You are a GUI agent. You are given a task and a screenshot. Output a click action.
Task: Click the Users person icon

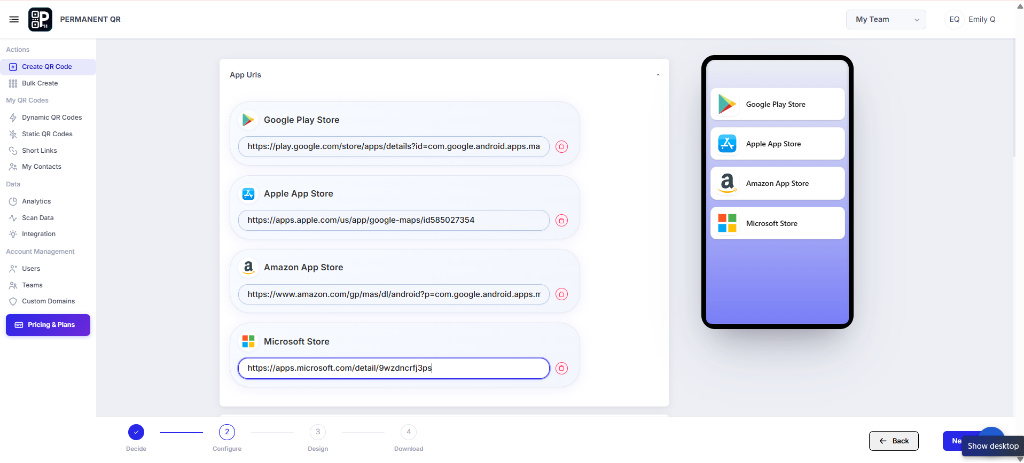point(13,268)
